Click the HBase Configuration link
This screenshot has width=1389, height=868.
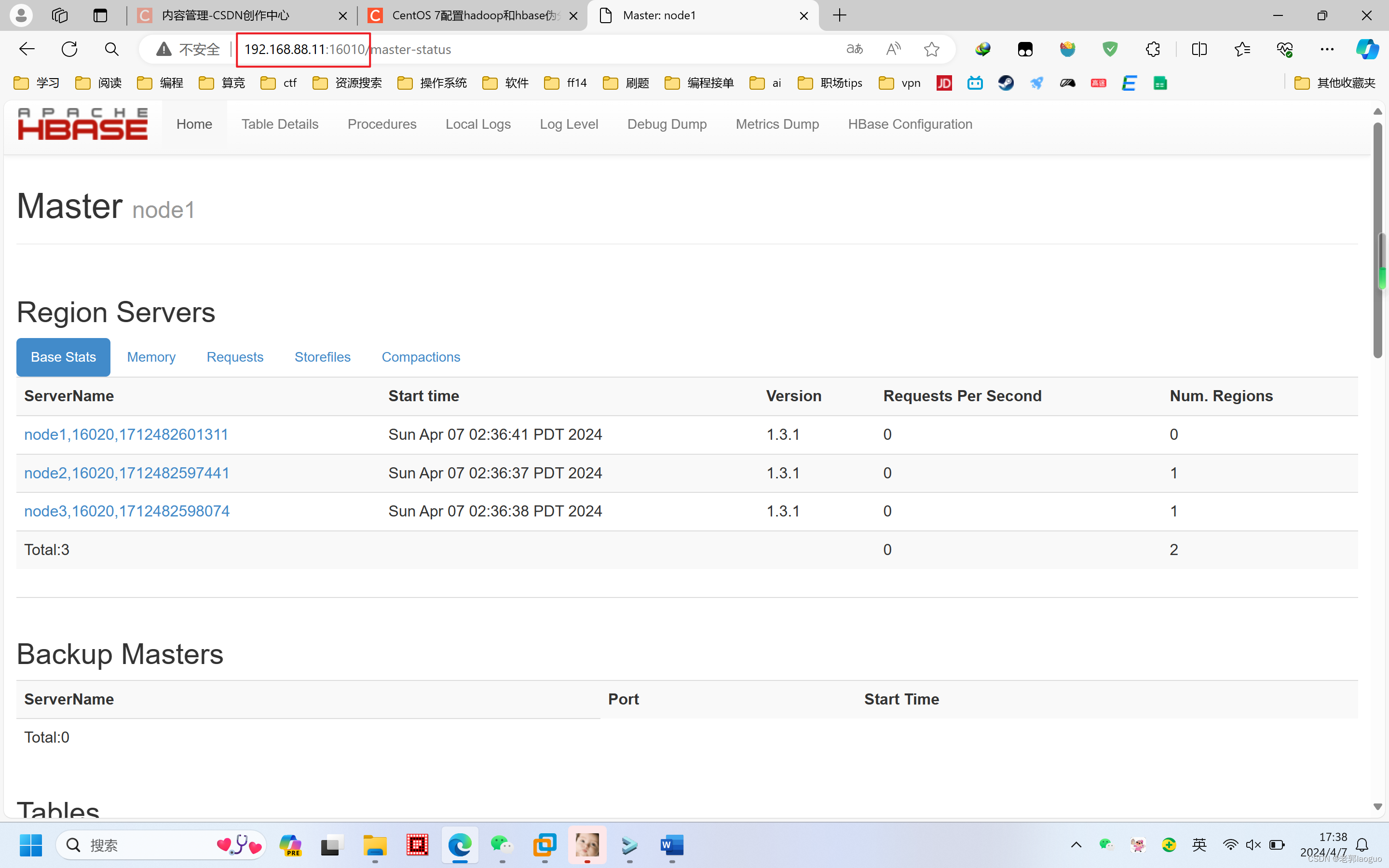[910, 124]
